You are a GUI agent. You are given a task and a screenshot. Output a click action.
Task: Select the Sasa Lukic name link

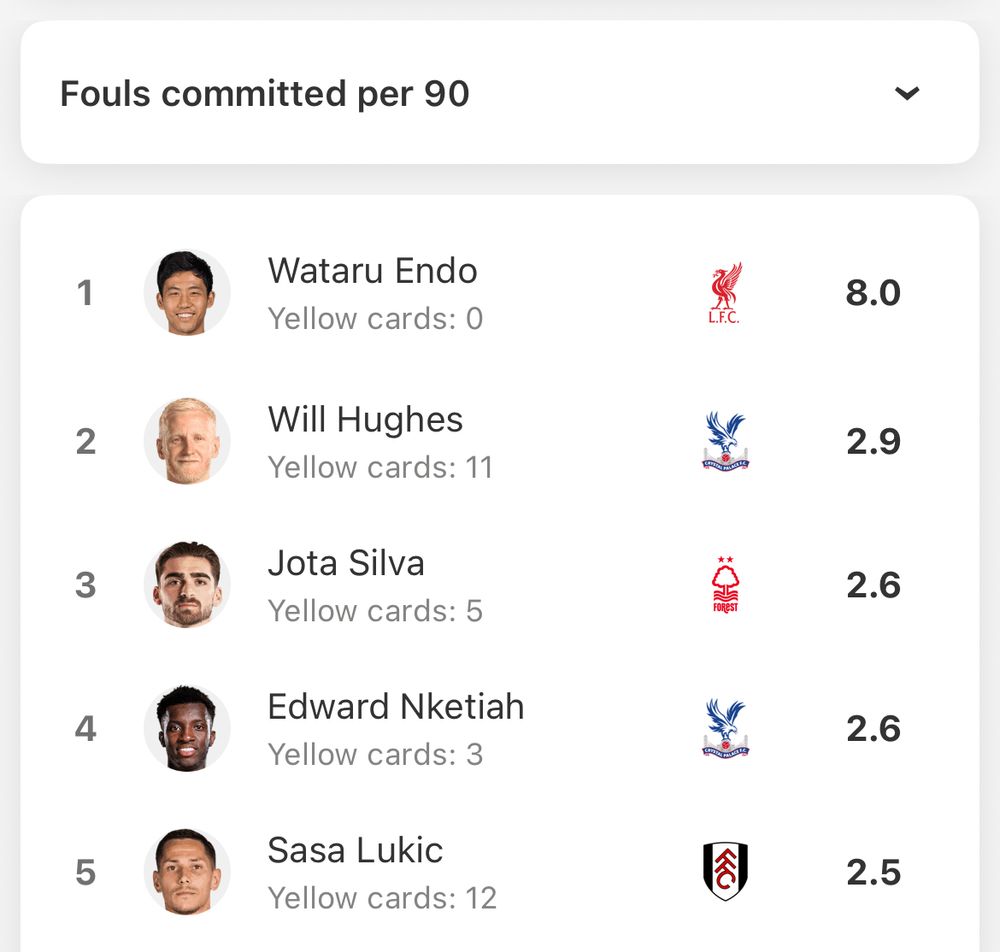tap(355, 850)
